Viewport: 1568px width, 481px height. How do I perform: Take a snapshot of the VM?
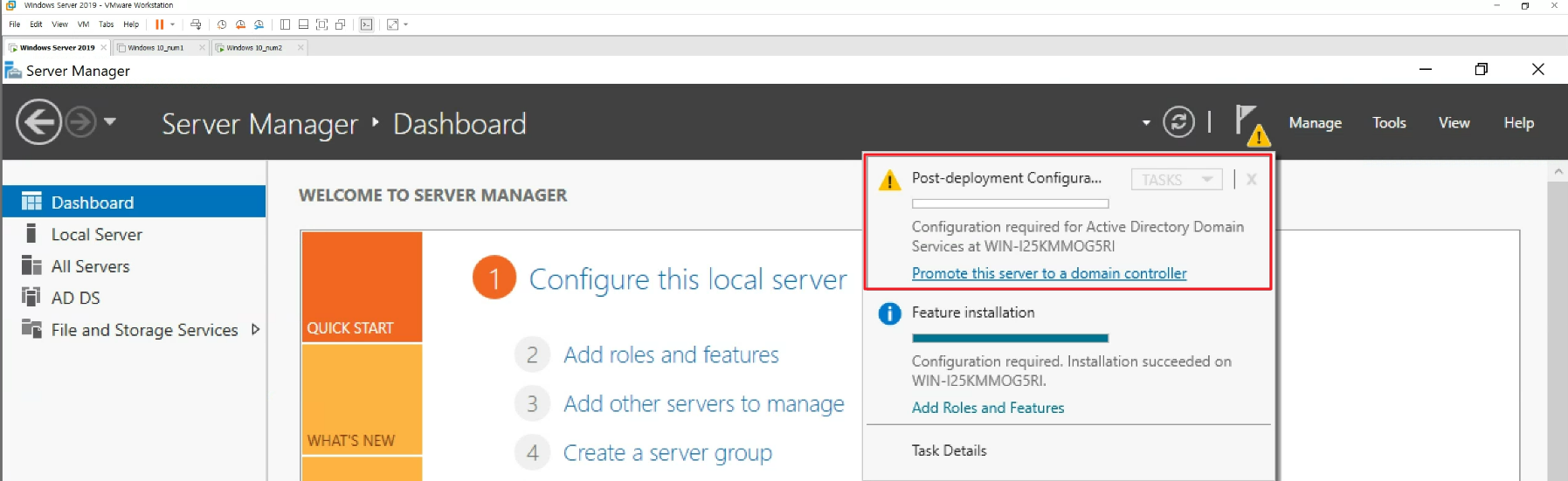click(x=222, y=24)
